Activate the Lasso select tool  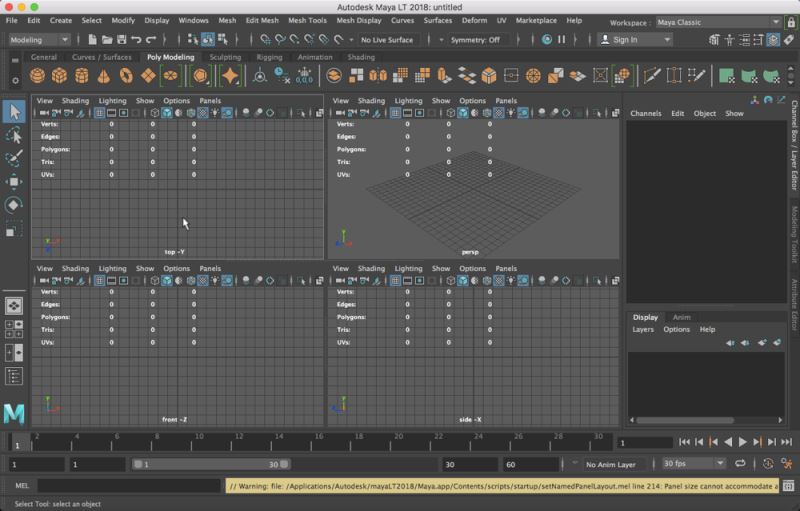point(14,135)
